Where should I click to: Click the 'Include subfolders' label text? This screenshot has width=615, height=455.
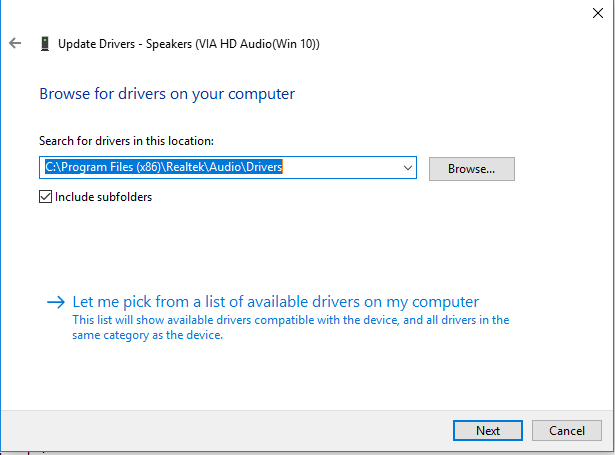pyautogui.click(x=104, y=197)
